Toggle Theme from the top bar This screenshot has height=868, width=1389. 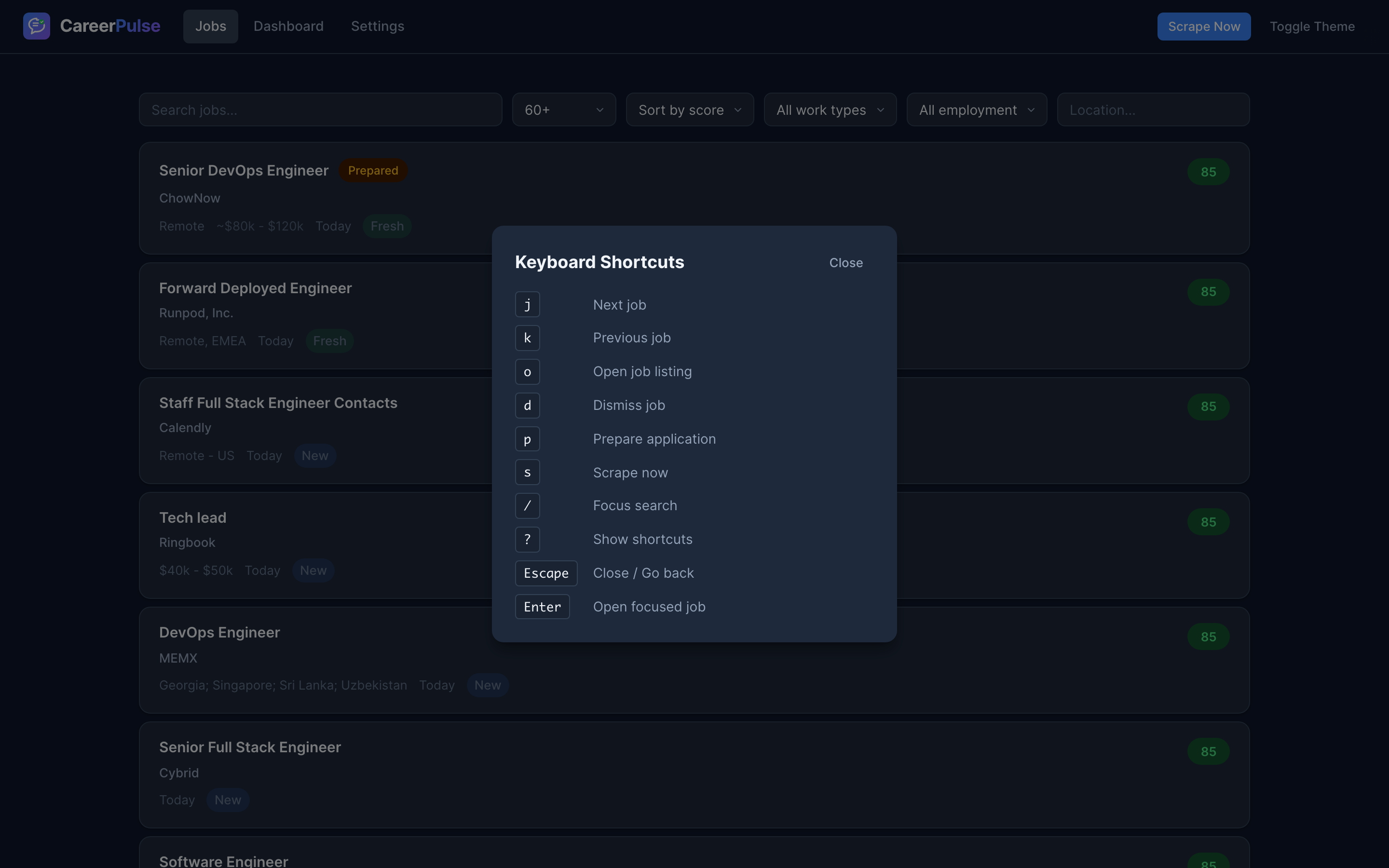tap(1312, 26)
